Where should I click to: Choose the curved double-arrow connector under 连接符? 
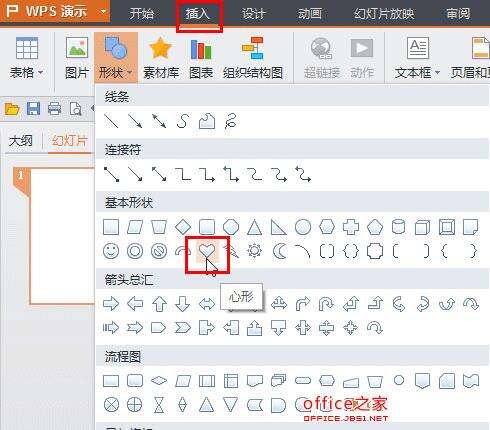tap(303, 174)
